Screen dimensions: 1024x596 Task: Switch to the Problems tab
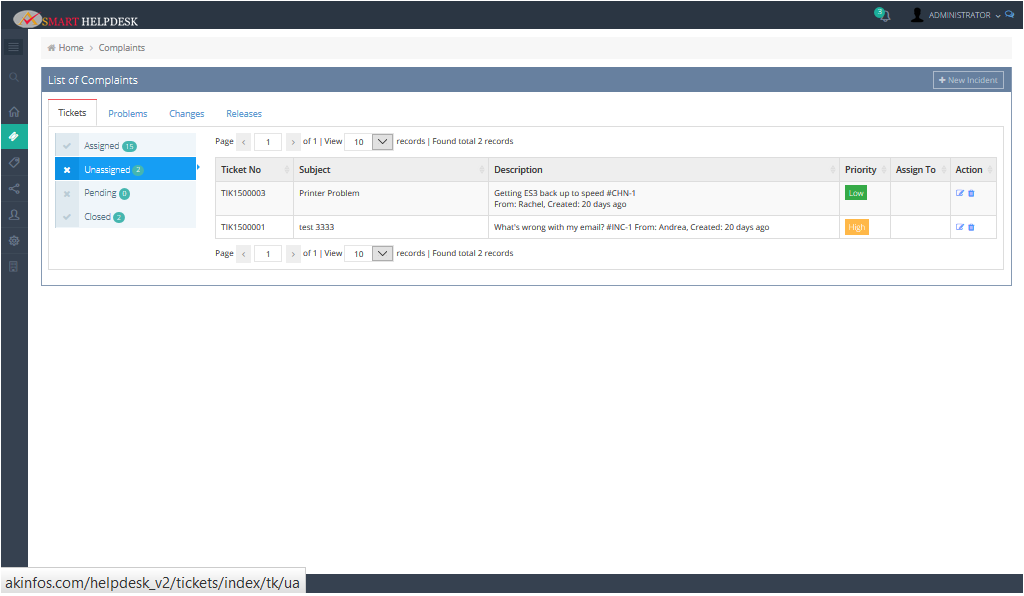pos(128,114)
